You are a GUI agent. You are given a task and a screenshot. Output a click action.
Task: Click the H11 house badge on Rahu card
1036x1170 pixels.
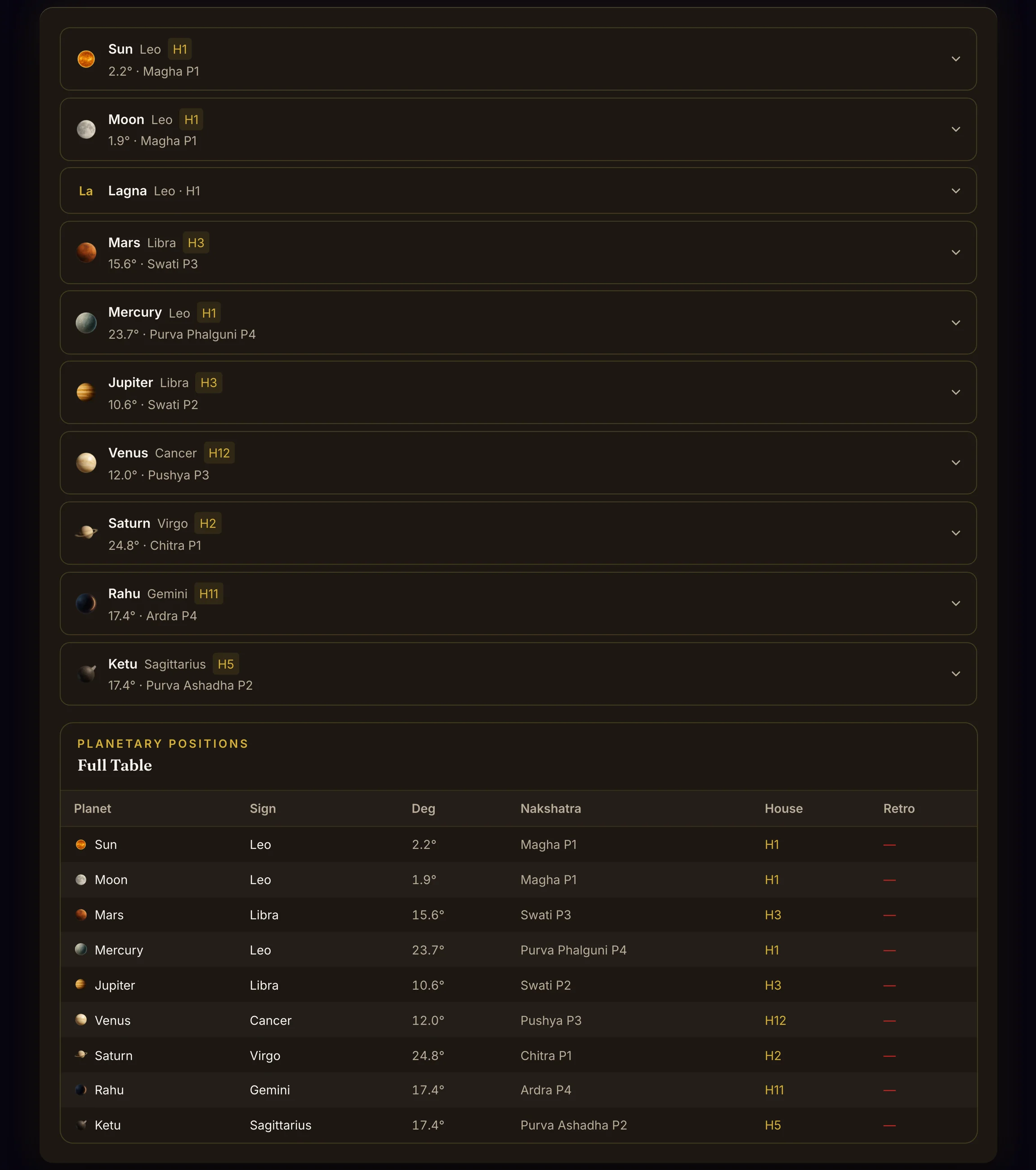[x=208, y=594]
